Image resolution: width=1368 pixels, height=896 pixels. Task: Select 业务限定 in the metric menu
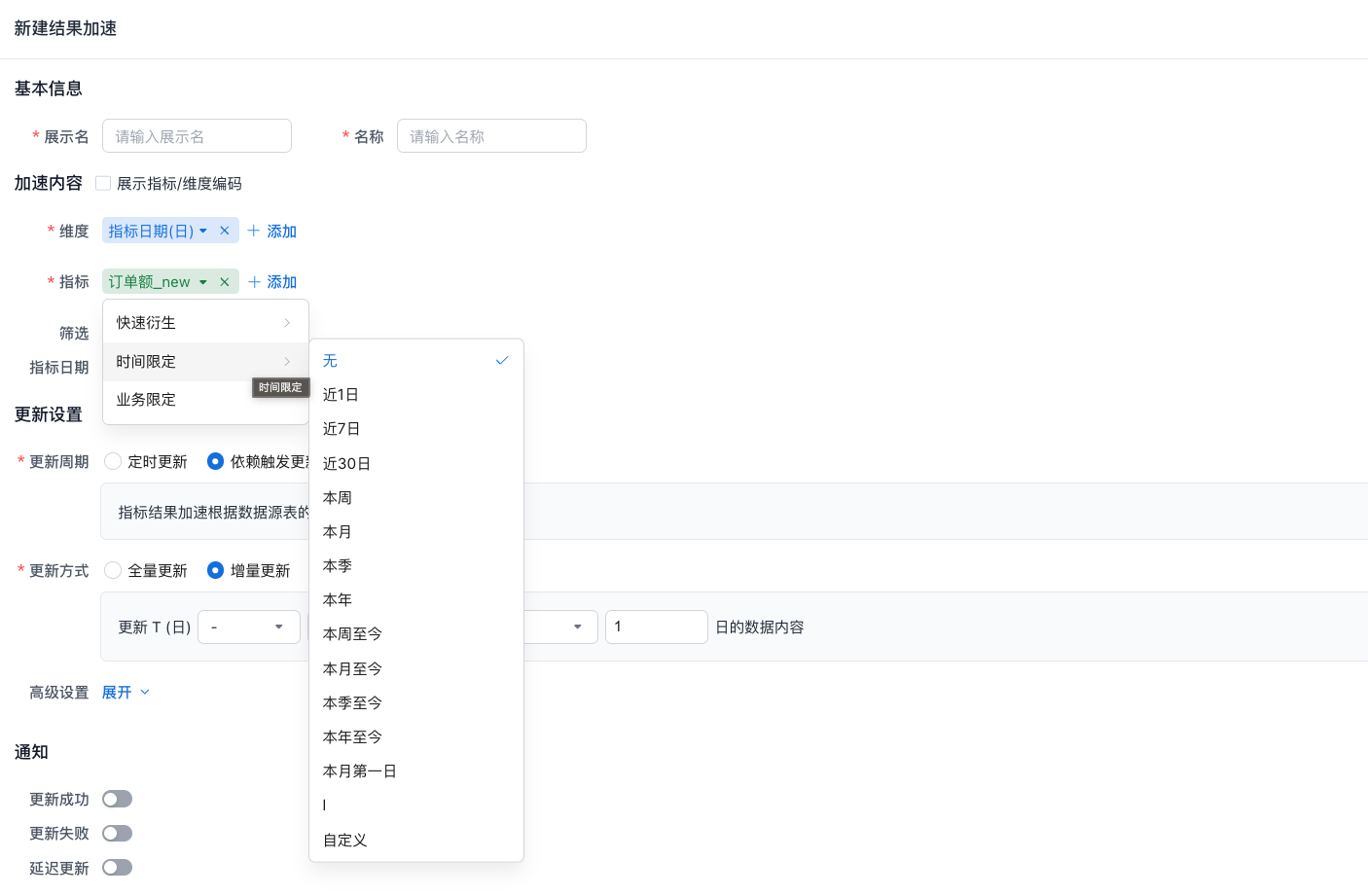pos(146,400)
